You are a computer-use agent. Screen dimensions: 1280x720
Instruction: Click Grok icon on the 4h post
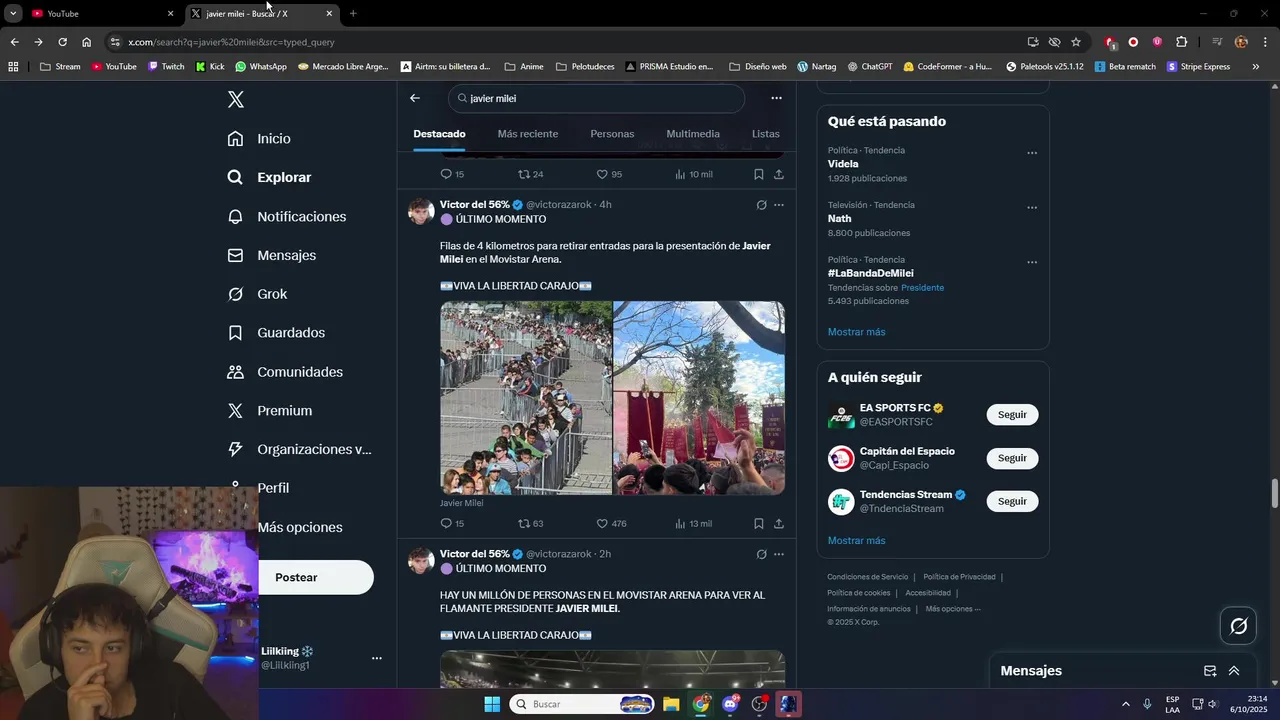[761, 205]
